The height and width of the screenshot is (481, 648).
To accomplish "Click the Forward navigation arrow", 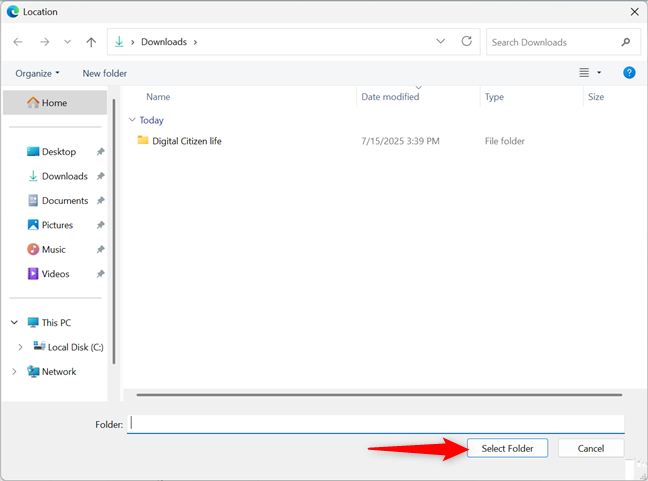I will (45, 42).
